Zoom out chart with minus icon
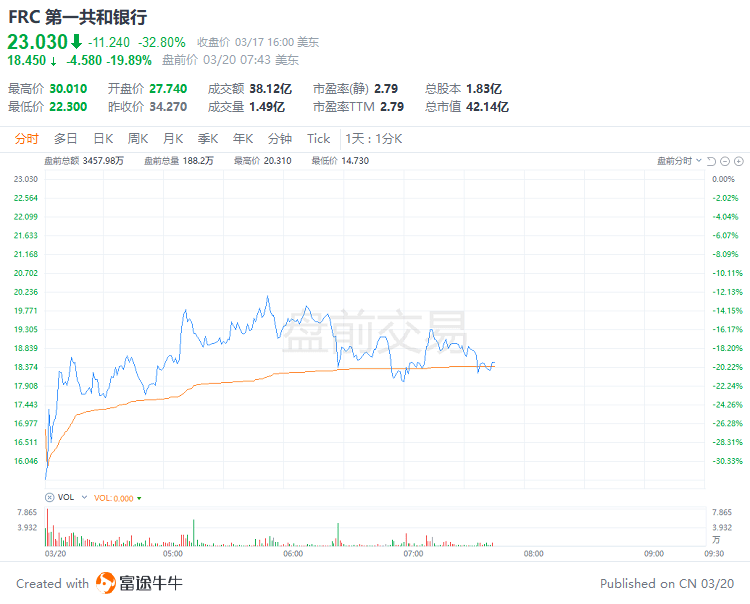 (x=725, y=160)
